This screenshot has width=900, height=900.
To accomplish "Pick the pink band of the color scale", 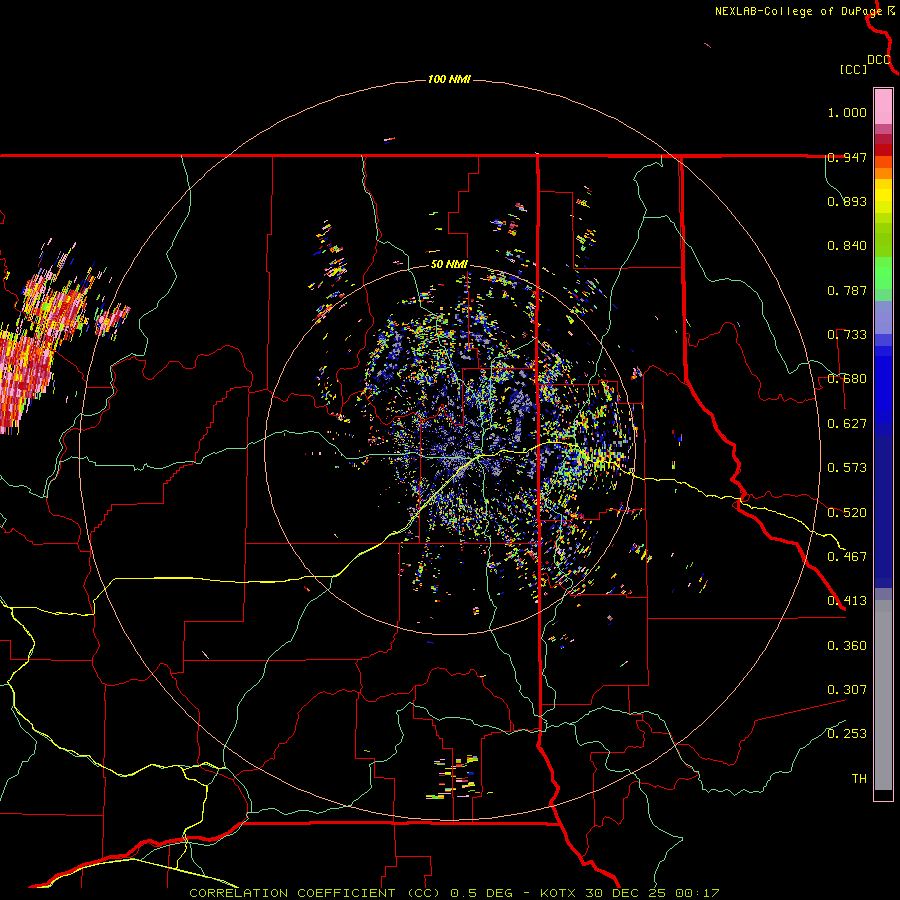I will tap(883, 107).
